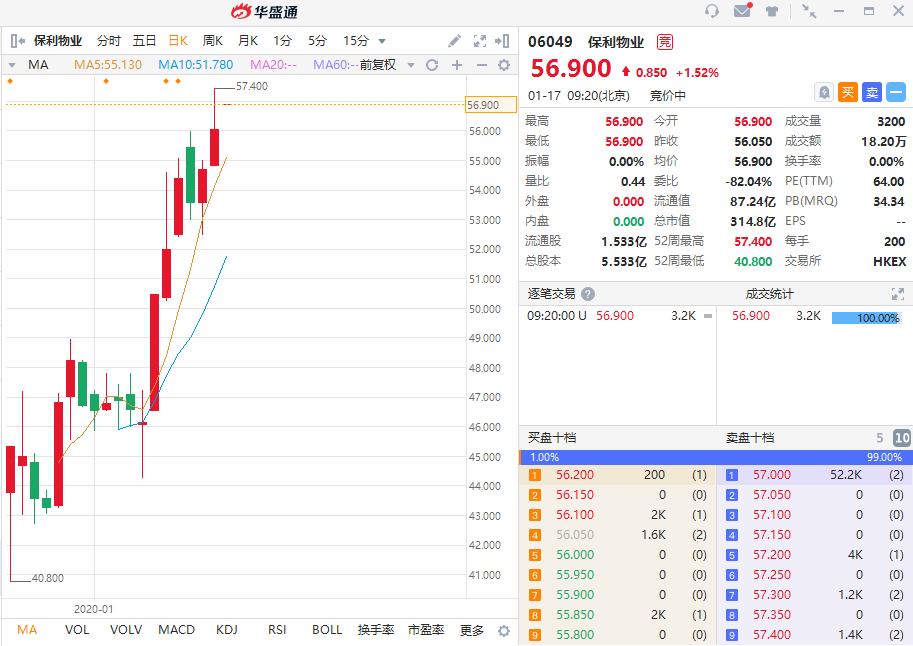Select the VOLV indicator
913x646 pixels.
tap(126, 630)
